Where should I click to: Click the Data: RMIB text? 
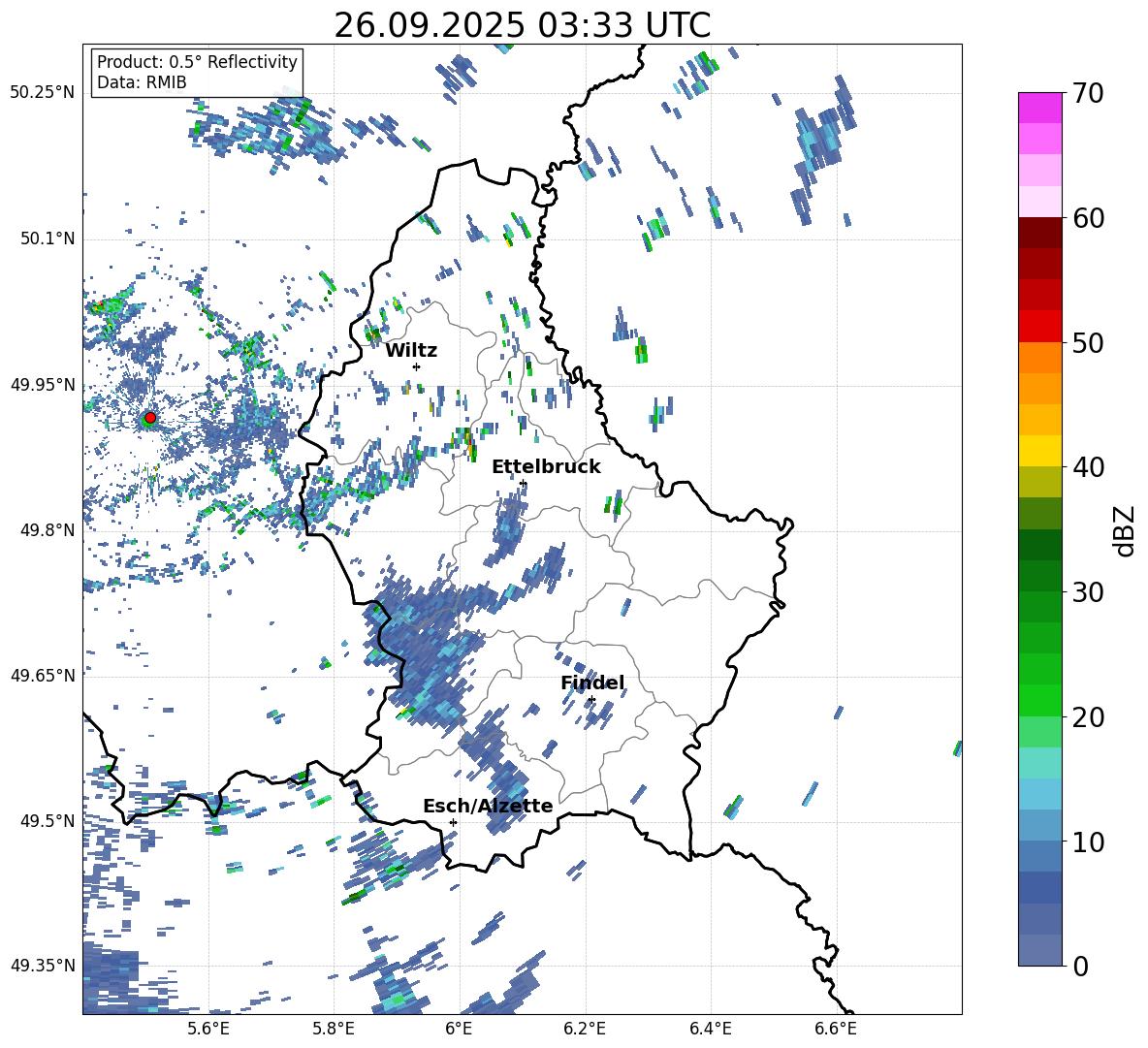[x=142, y=82]
